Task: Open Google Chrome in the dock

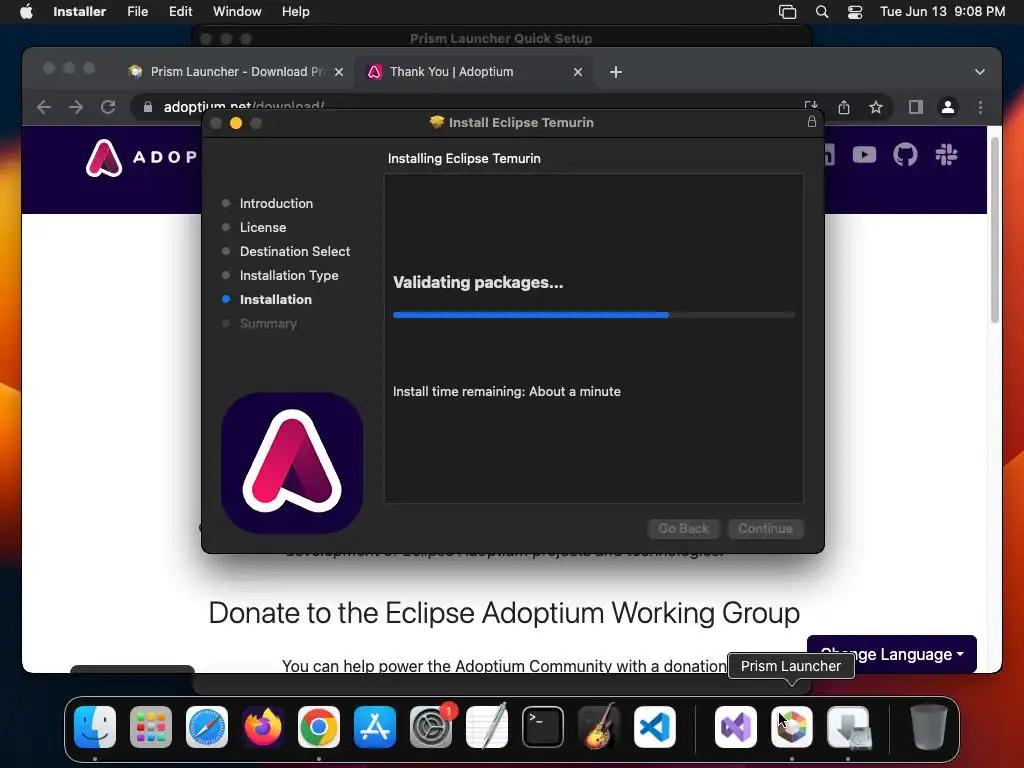Action: (319, 727)
